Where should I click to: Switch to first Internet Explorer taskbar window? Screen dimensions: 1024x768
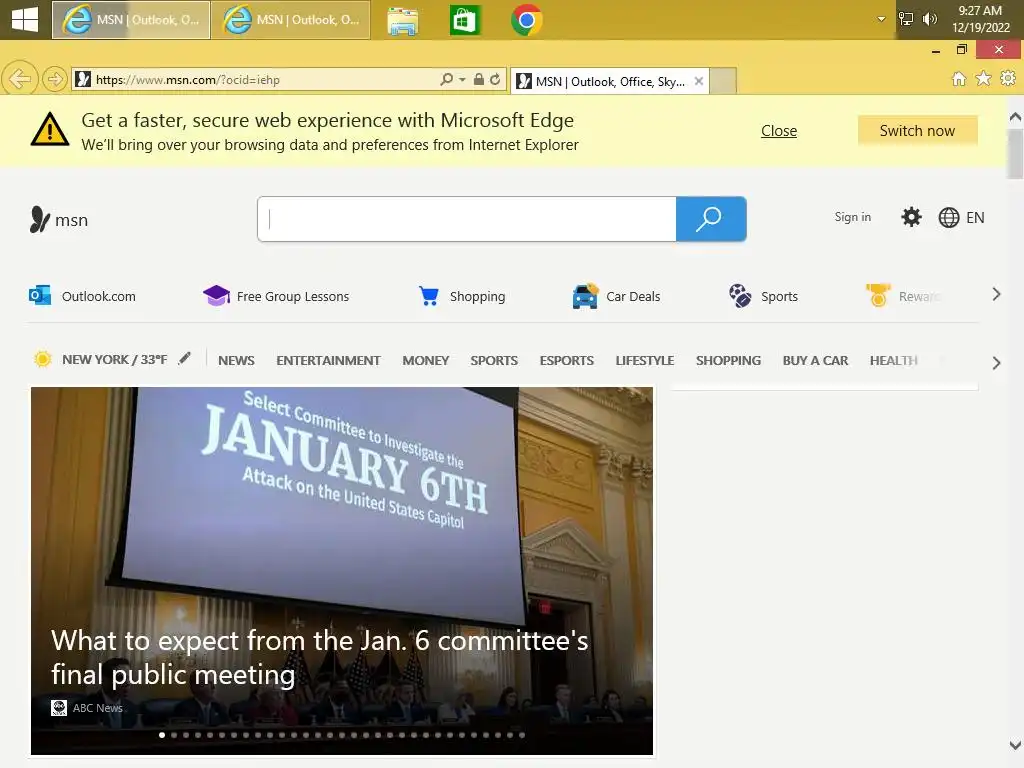point(131,20)
